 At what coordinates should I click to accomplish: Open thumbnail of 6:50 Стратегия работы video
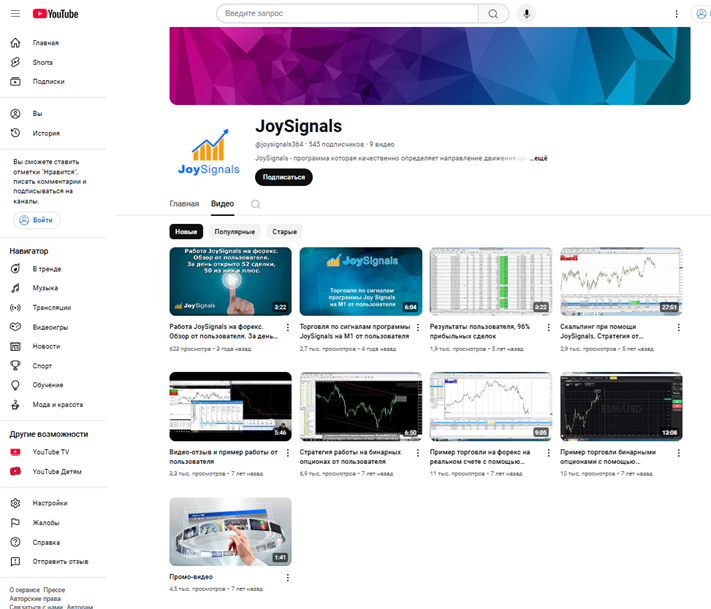tap(360, 406)
